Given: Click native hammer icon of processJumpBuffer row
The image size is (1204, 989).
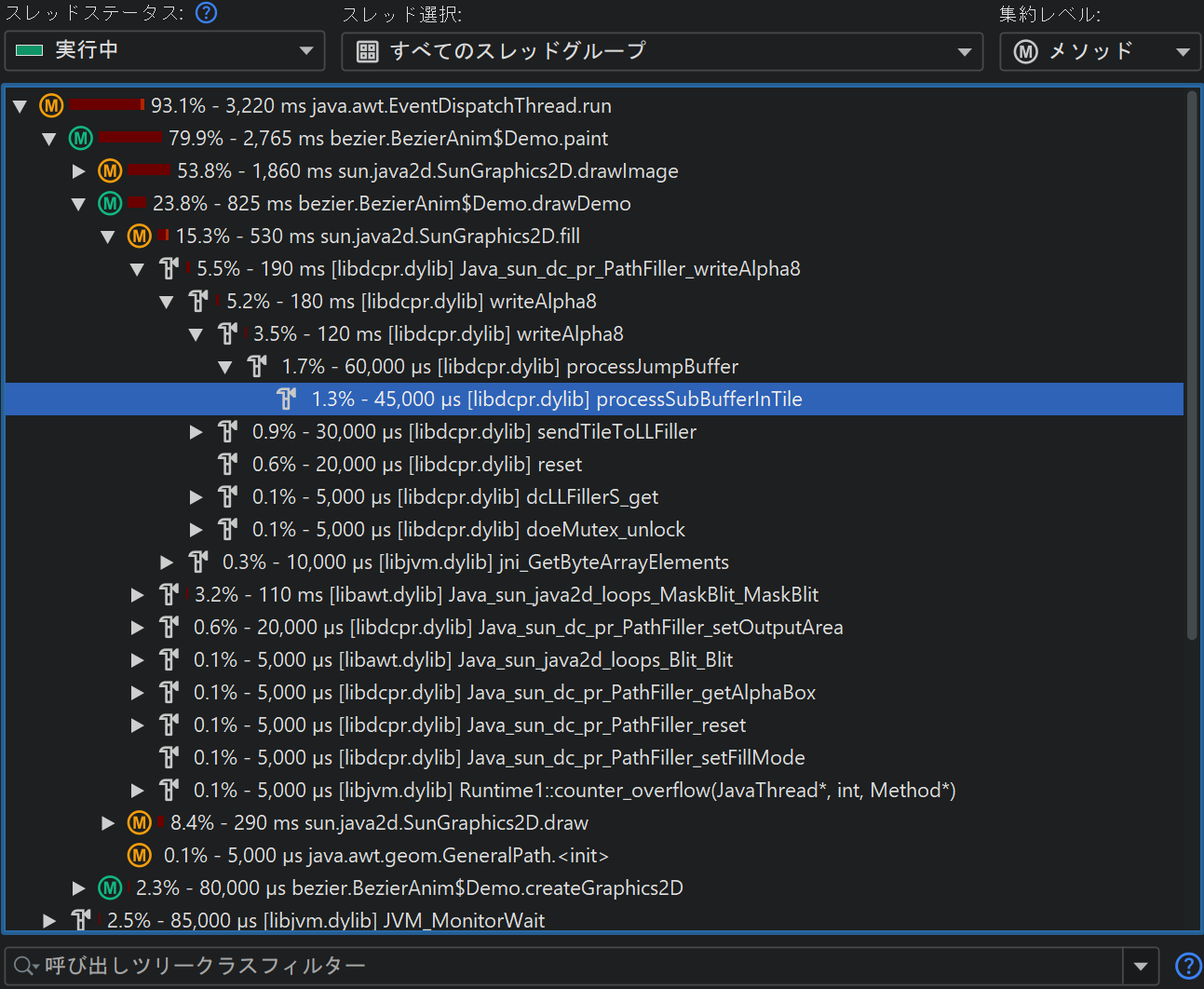Looking at the screenshot, I should [257, 367].
